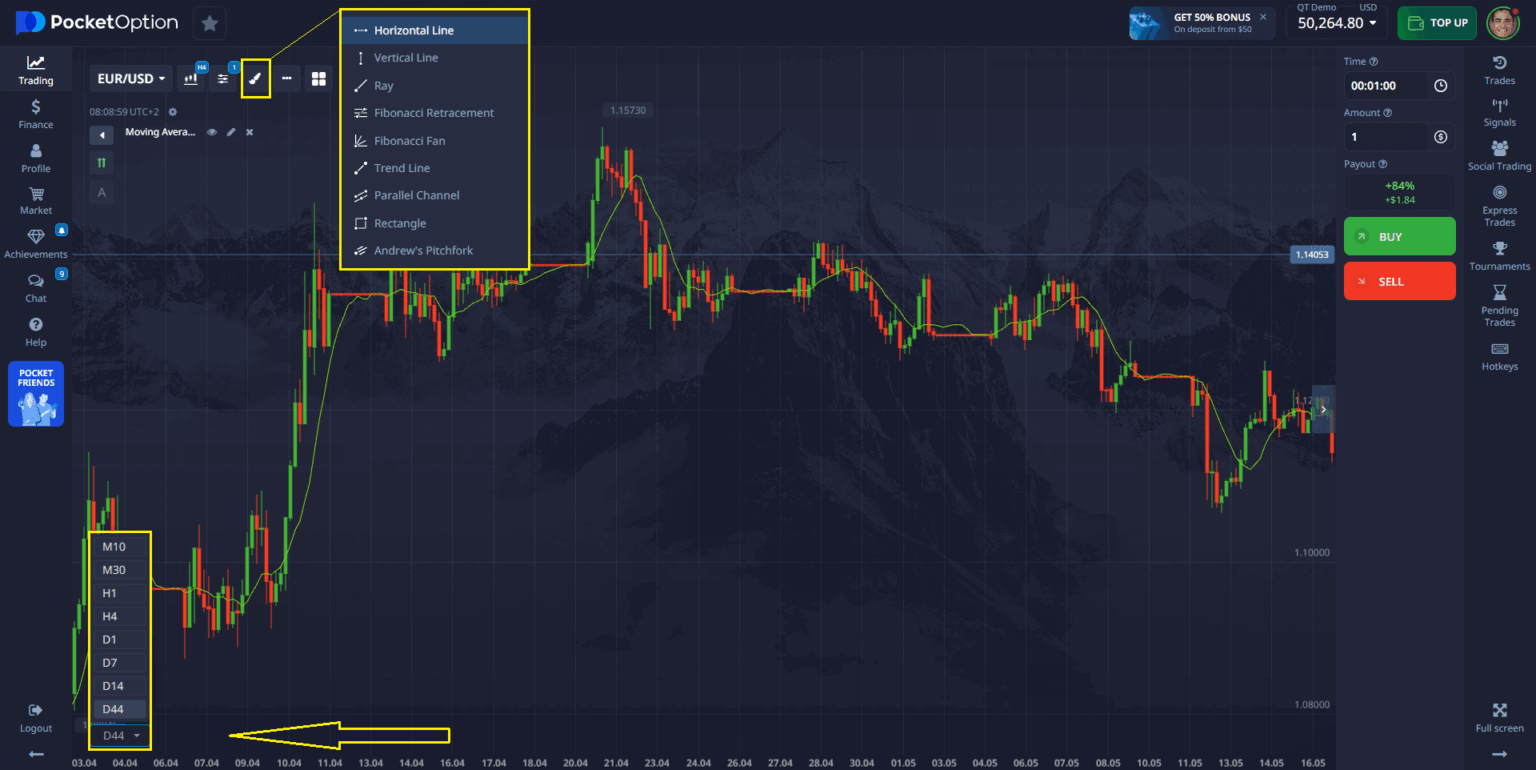Select Fibonacci Retracement from the drawing menu

pyautogui.click(x=433, y=112)
